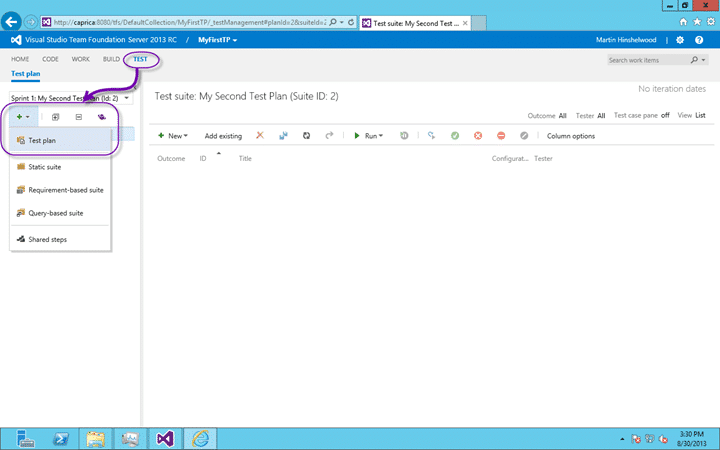Click the browser back button
720x450 pixels.
coord(11,22)
